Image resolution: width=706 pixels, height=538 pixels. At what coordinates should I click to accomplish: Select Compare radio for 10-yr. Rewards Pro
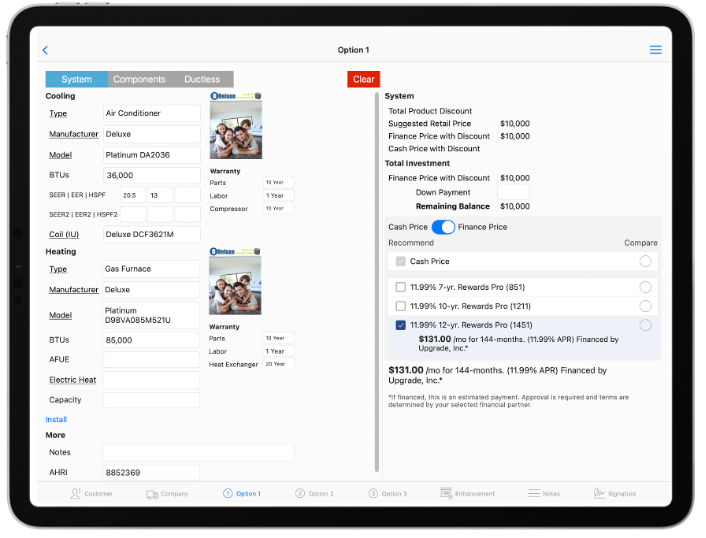[x=645, y=306]
